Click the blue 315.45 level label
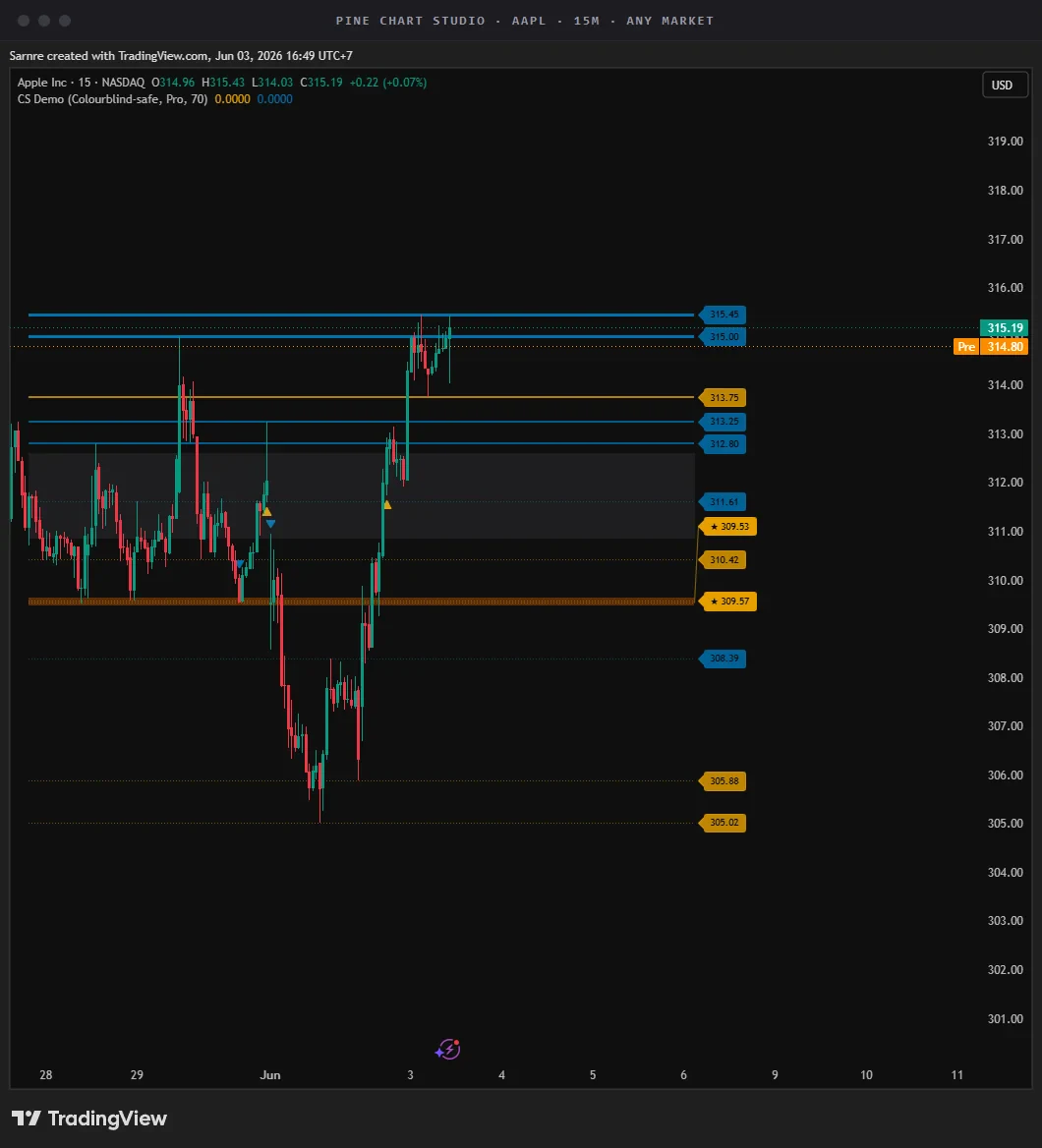This screenshot has width=1042, height=1148. [723, 315]
